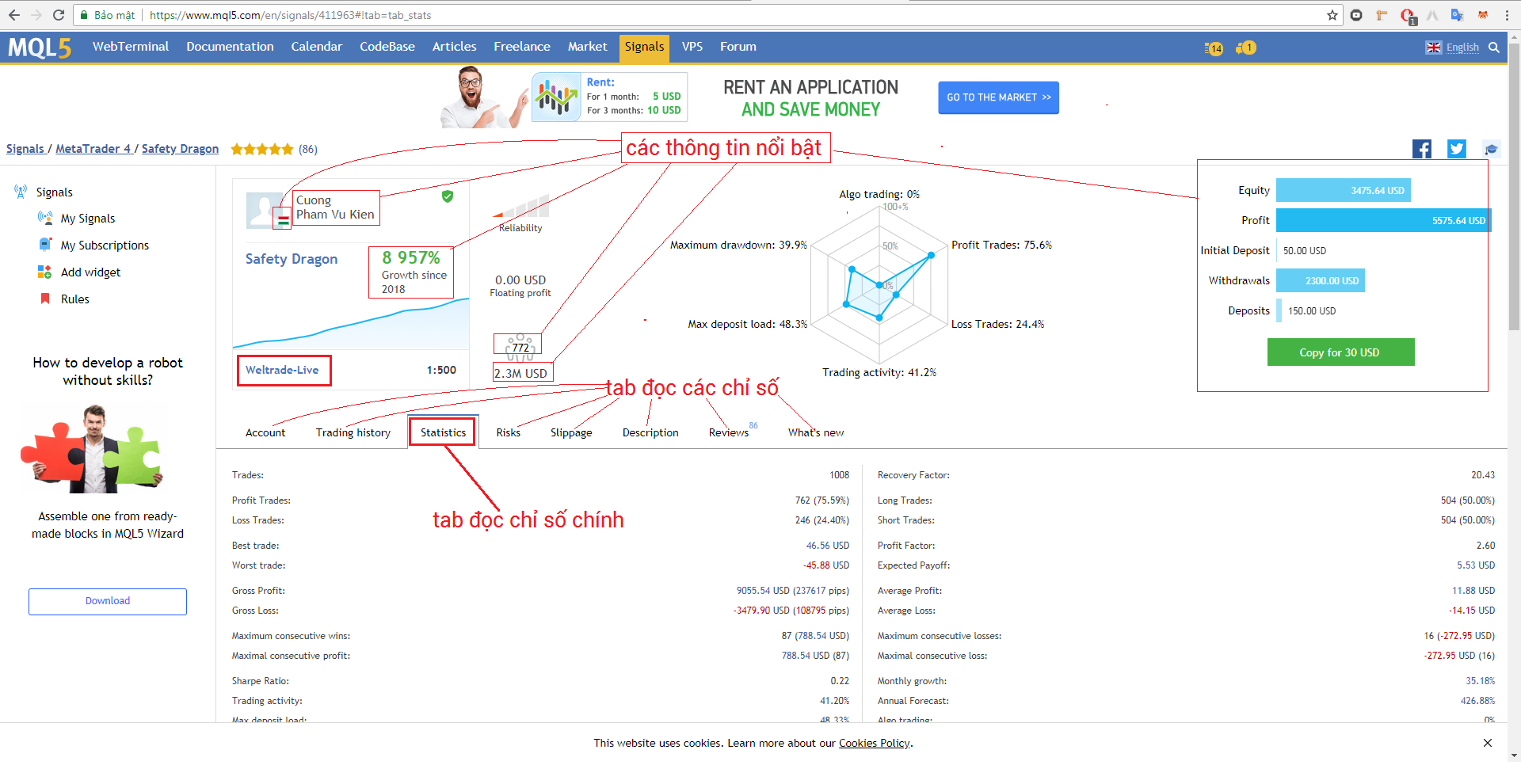Open notifications badge showing 14
1521x784 pixels.
[x=1214, y=48]
